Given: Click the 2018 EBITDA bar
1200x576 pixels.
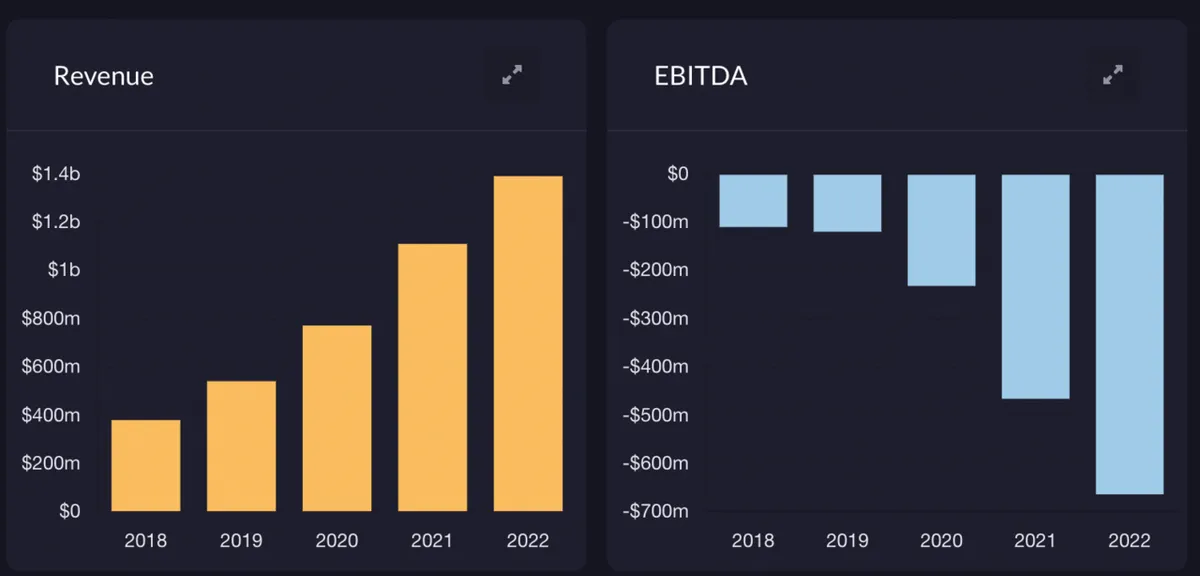Looking at the screenshot, I should (x=753, y=201).
